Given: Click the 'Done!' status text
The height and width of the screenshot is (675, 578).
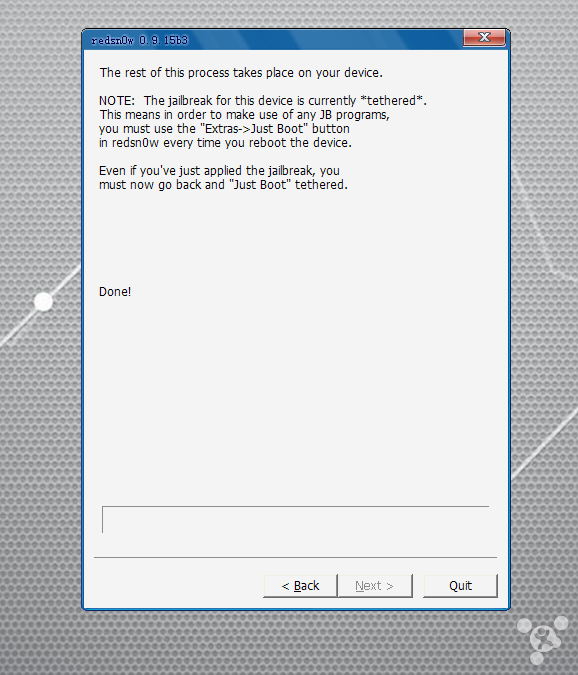Looking at the screenshot, I should (x=115, y=292).
